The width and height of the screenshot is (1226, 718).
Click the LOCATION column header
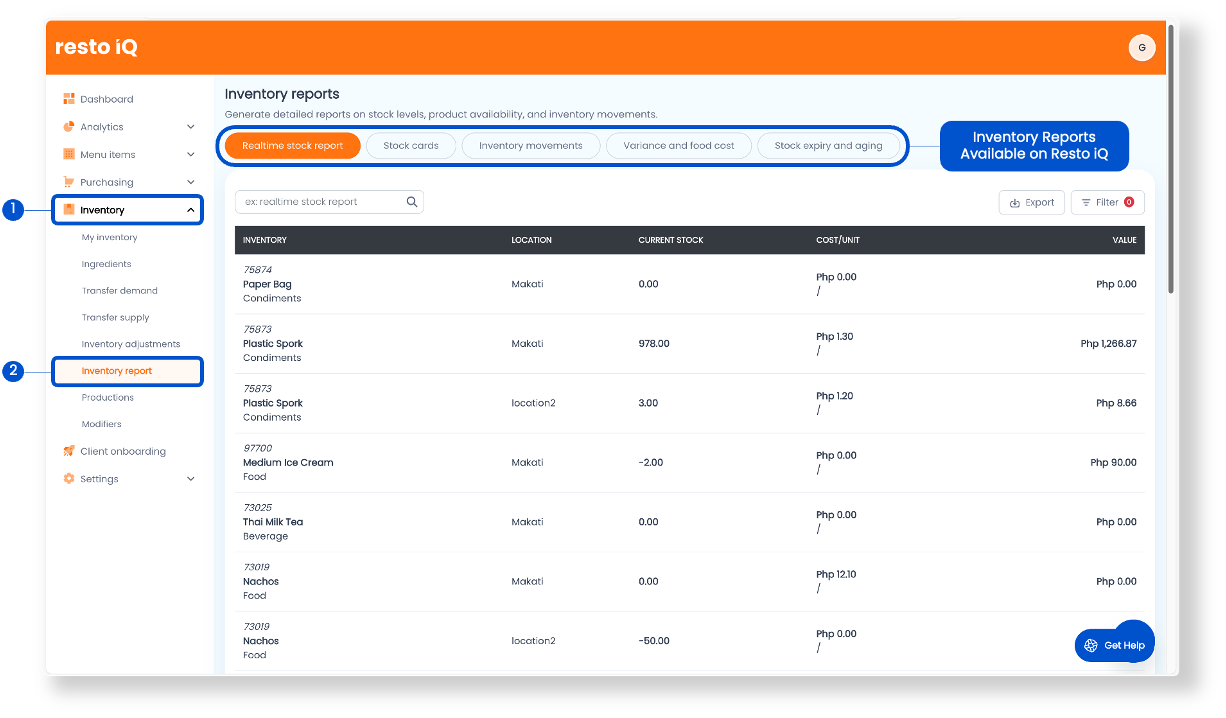531,240
